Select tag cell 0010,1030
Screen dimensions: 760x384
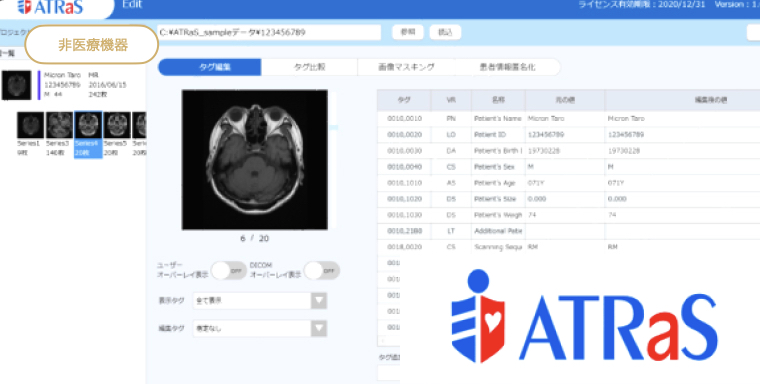[x=404, y=215]
